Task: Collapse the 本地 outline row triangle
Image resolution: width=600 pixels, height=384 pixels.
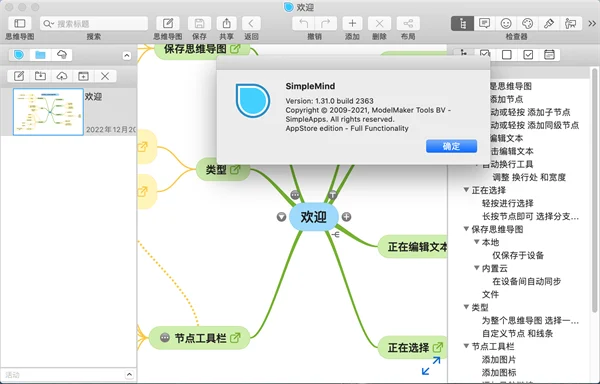Action: [x=476, y=242]
